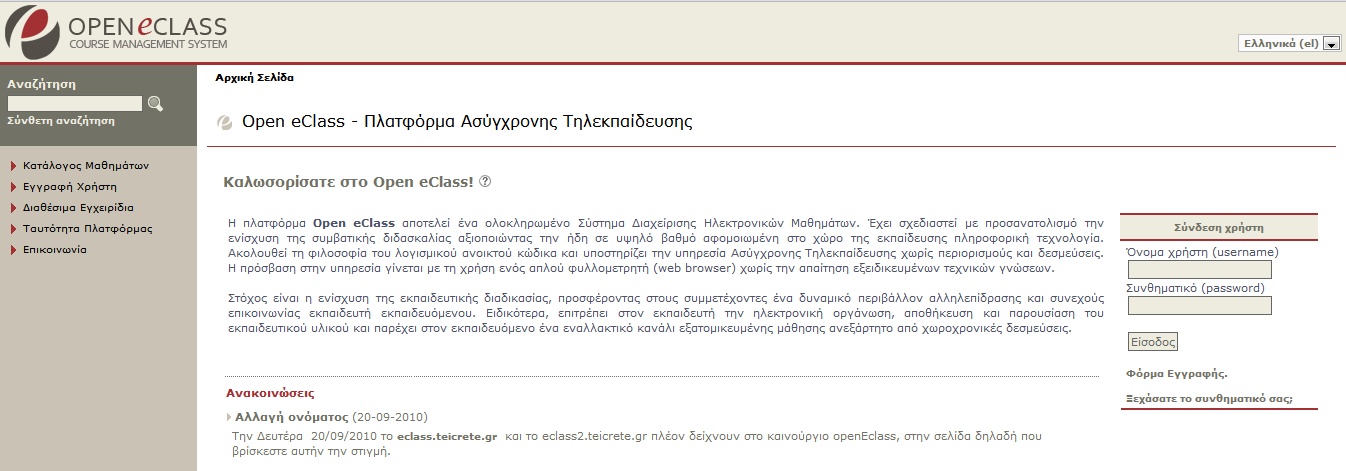Click the arrow bullet before Κατάλογος Μαθημάτων
1346x471 pixels.
click(x=14, y=166)
